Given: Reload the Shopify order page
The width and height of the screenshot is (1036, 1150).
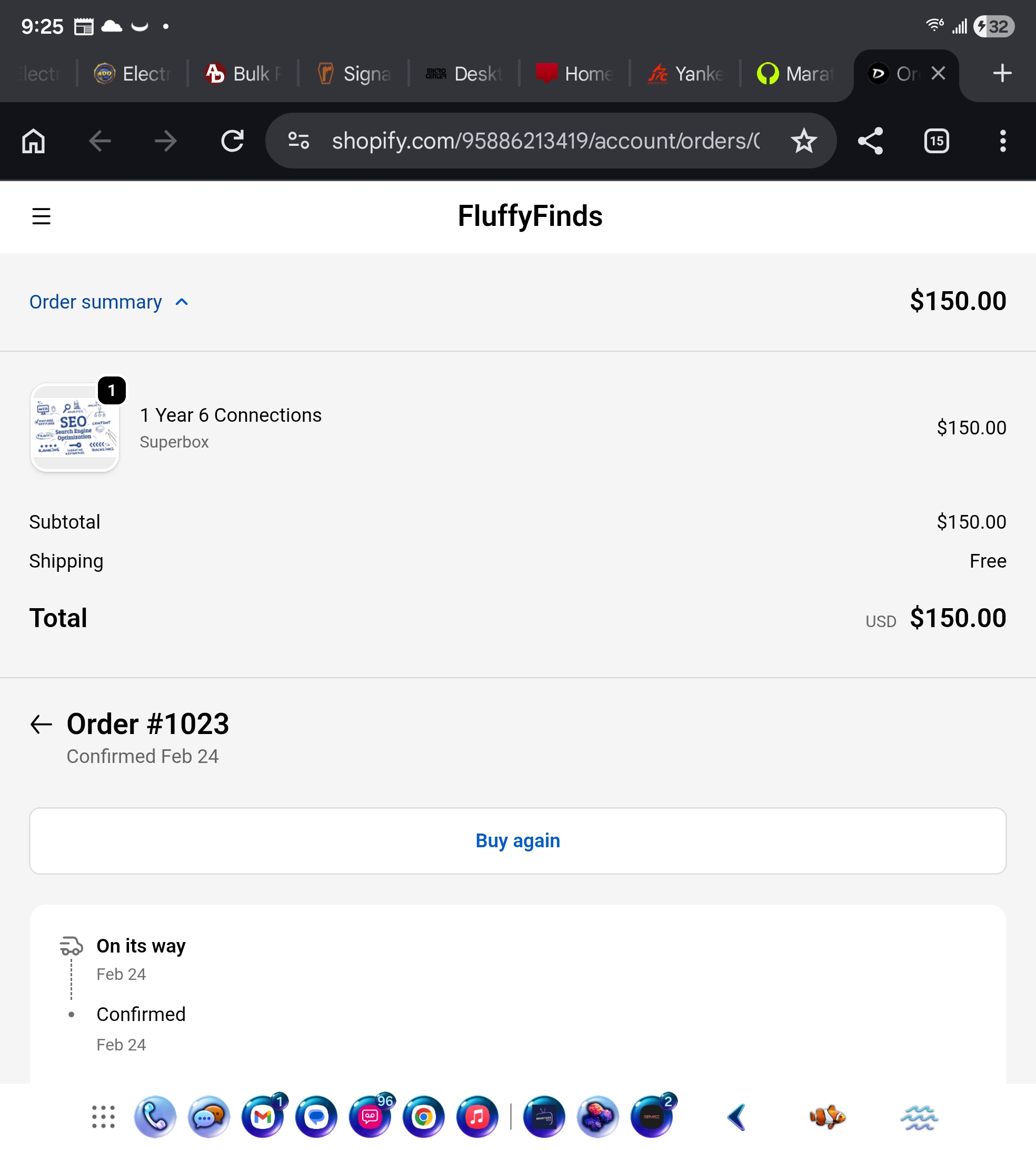Looking at the screenshot, I should pos(232,141).
